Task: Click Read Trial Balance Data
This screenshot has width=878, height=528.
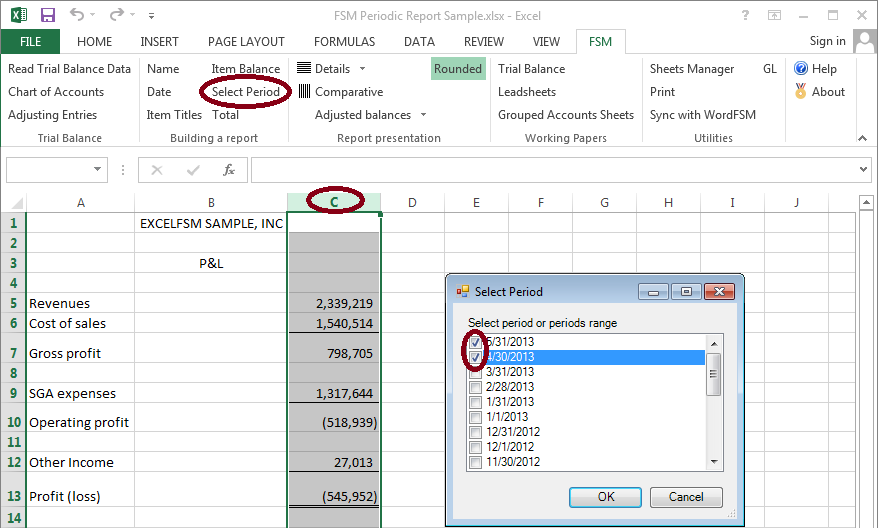Action: [69, 68]
